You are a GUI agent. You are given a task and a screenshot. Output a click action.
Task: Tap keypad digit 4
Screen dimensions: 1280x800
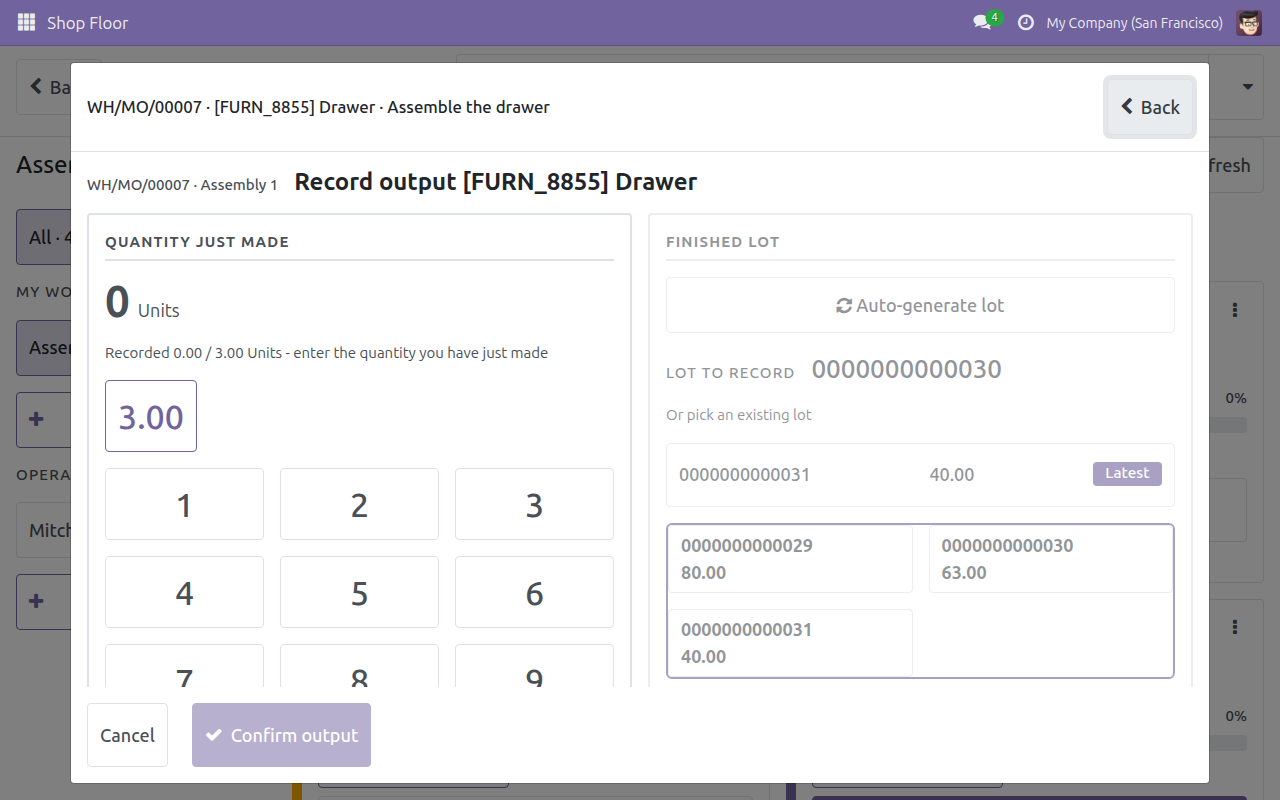[184, 593]
